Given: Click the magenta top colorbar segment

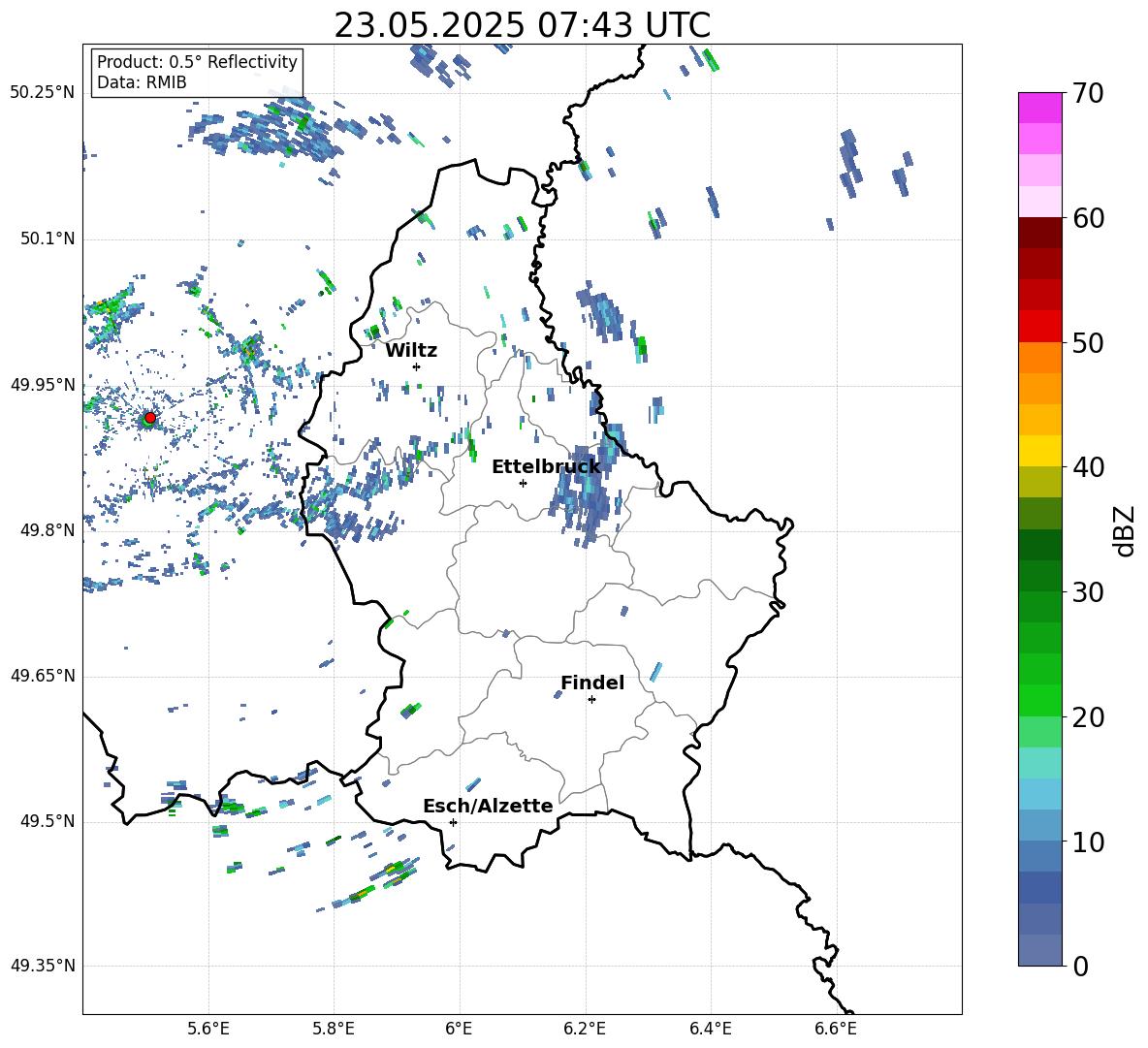Looking at the screenshot, I should point(1039,108).
